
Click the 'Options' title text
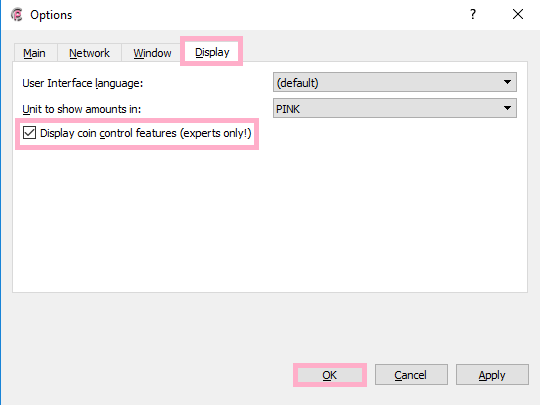[51, 15]
